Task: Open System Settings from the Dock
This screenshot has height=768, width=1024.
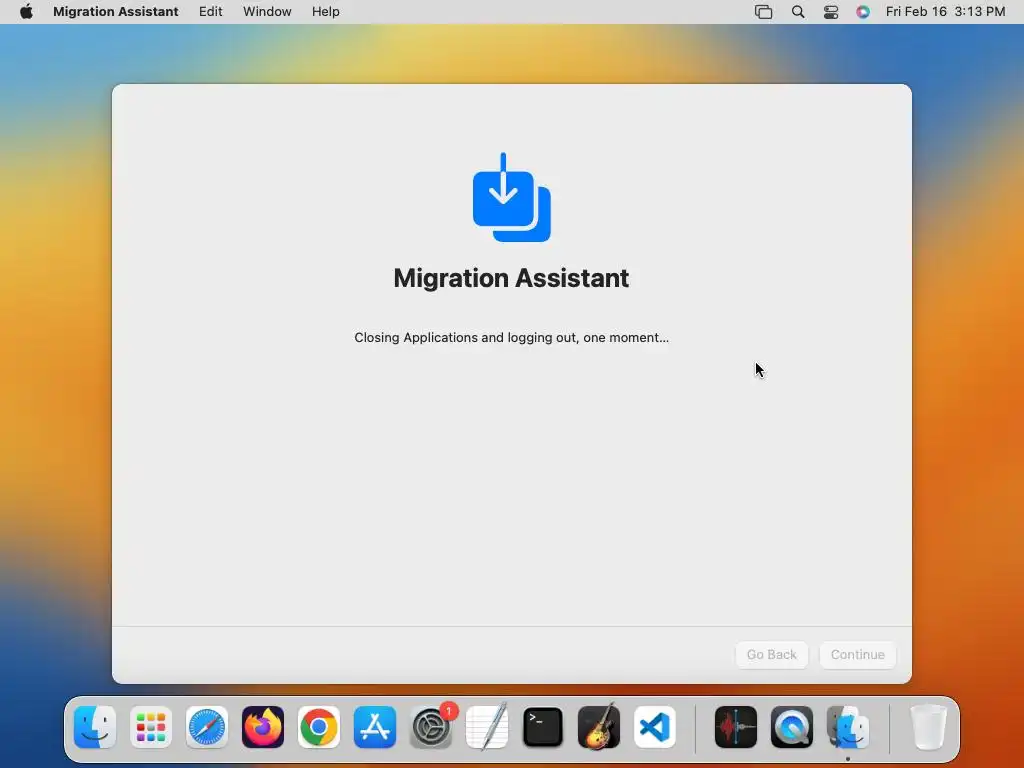Action: (431, 727)
